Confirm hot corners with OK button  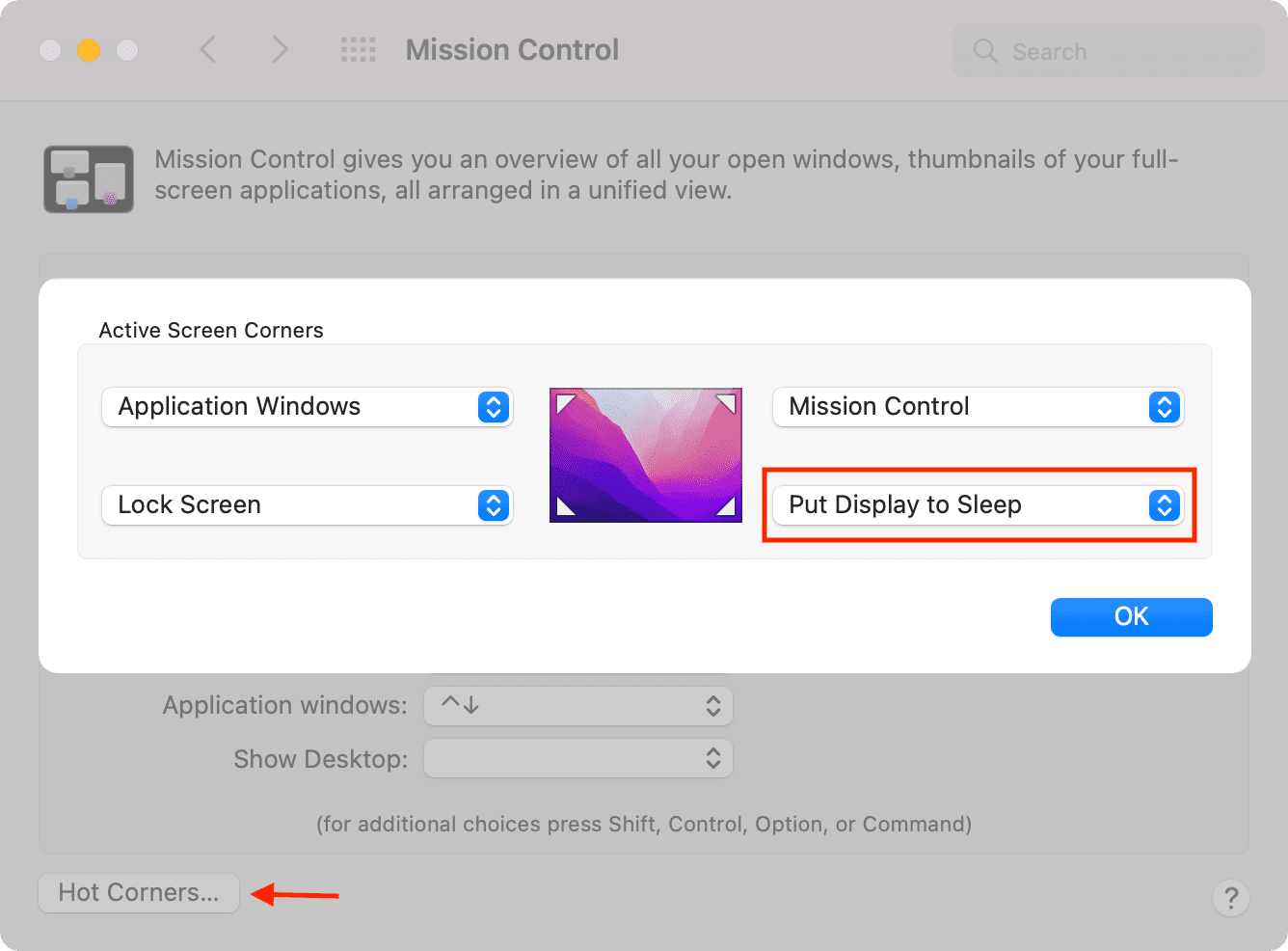[x=1131, y=617]
